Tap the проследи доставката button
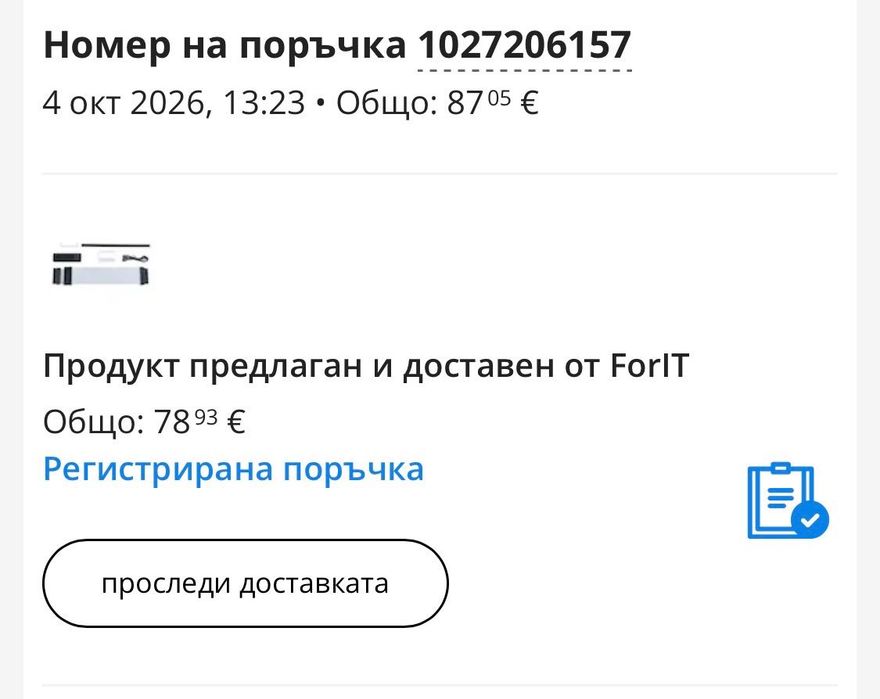This screenshot has width=880, height=699. 245,583
